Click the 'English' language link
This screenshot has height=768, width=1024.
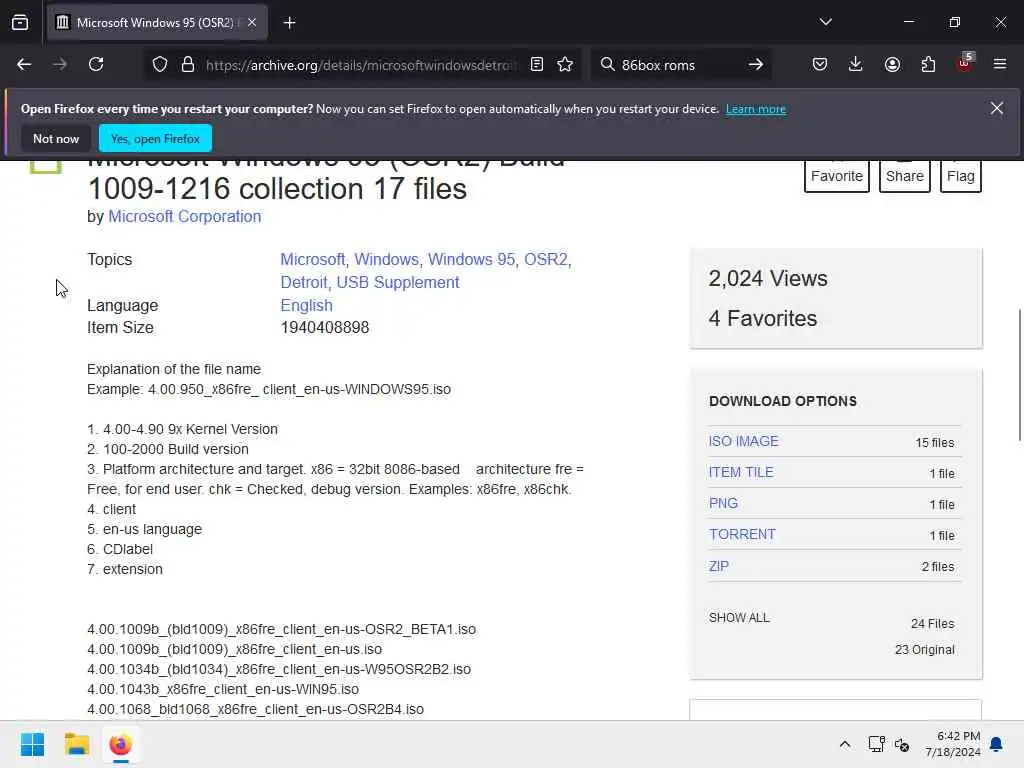click(x=306, y=305)
